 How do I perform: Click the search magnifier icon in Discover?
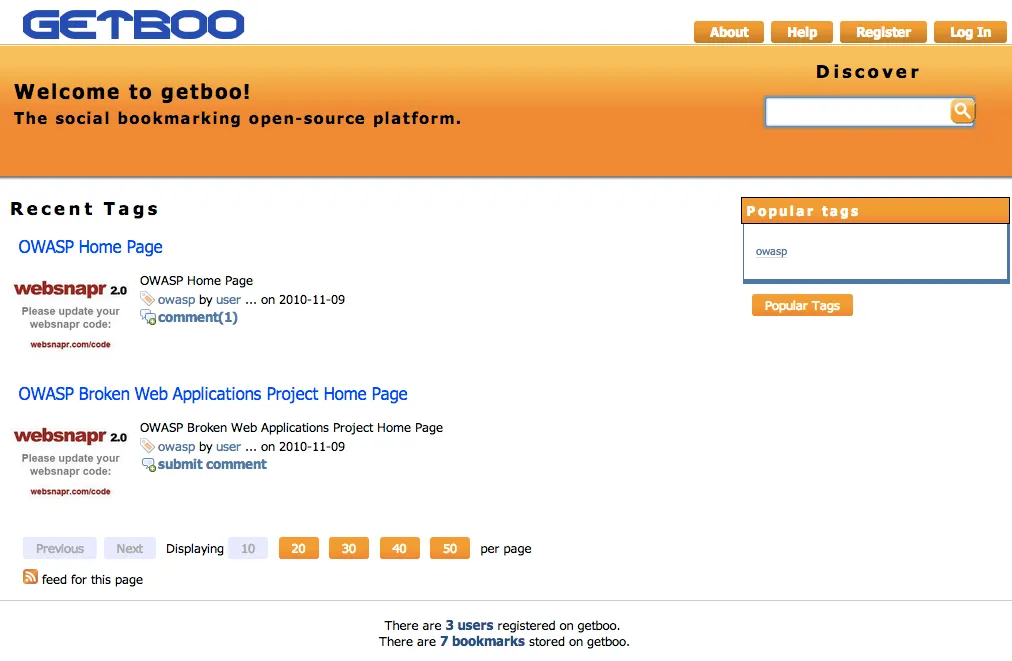pos(961,111)
